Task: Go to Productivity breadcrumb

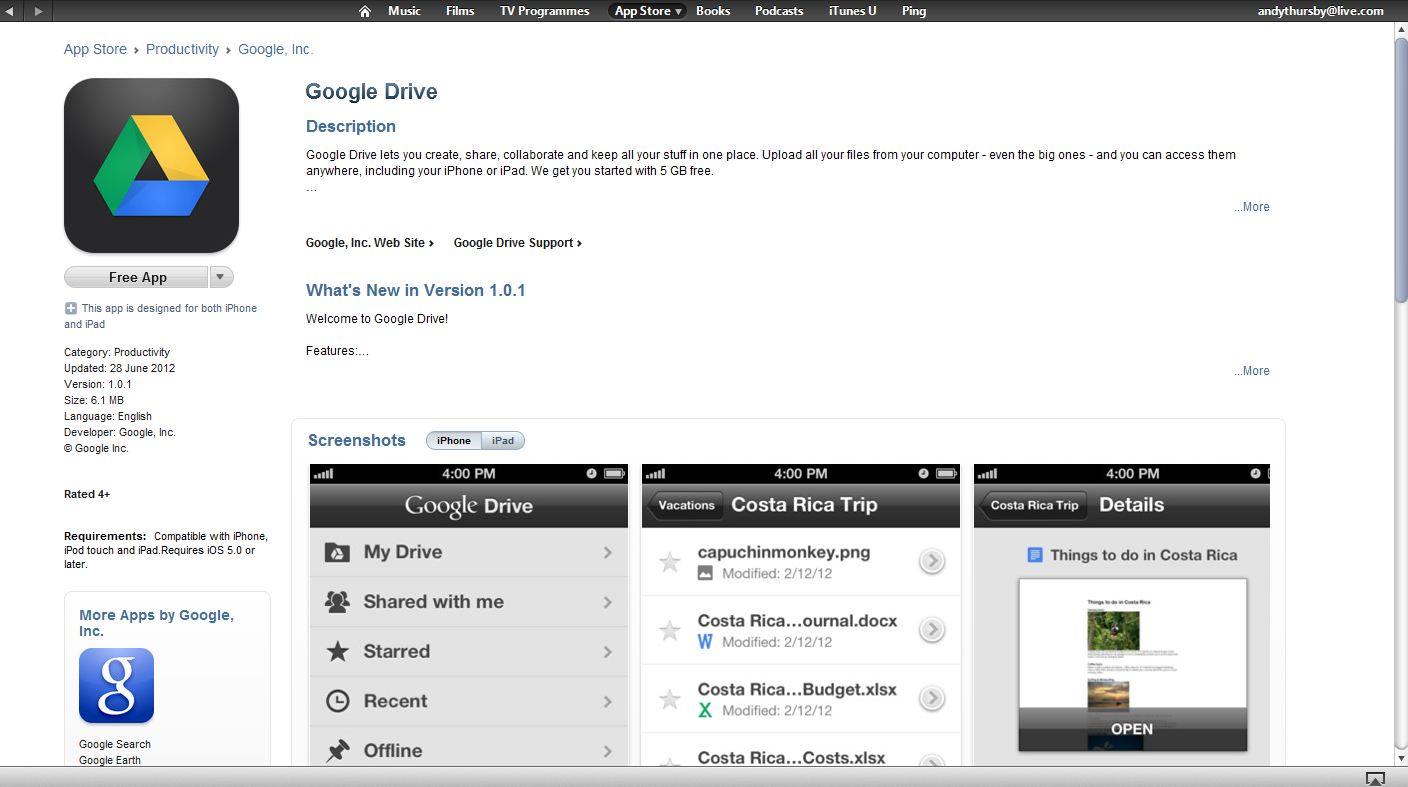Action: [182, 49]
